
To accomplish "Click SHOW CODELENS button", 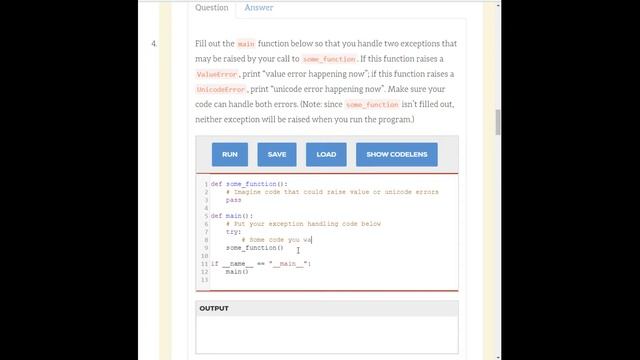I will [396, 154].
